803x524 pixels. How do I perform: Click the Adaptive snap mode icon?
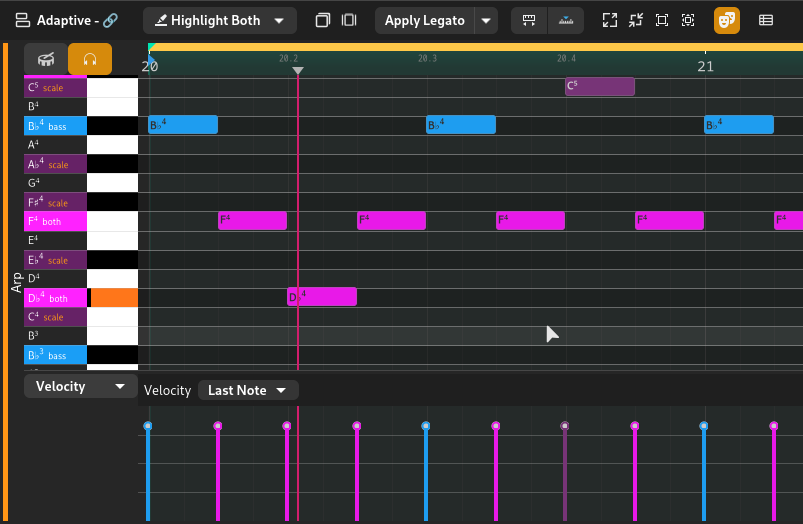click(23, 20)
